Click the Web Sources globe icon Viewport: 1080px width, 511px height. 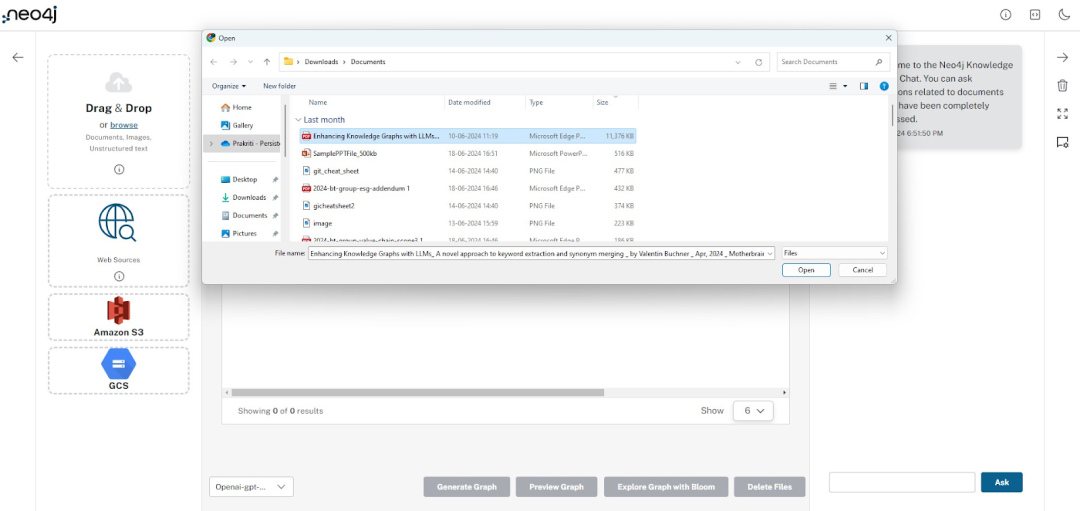(x=117, y=223)
